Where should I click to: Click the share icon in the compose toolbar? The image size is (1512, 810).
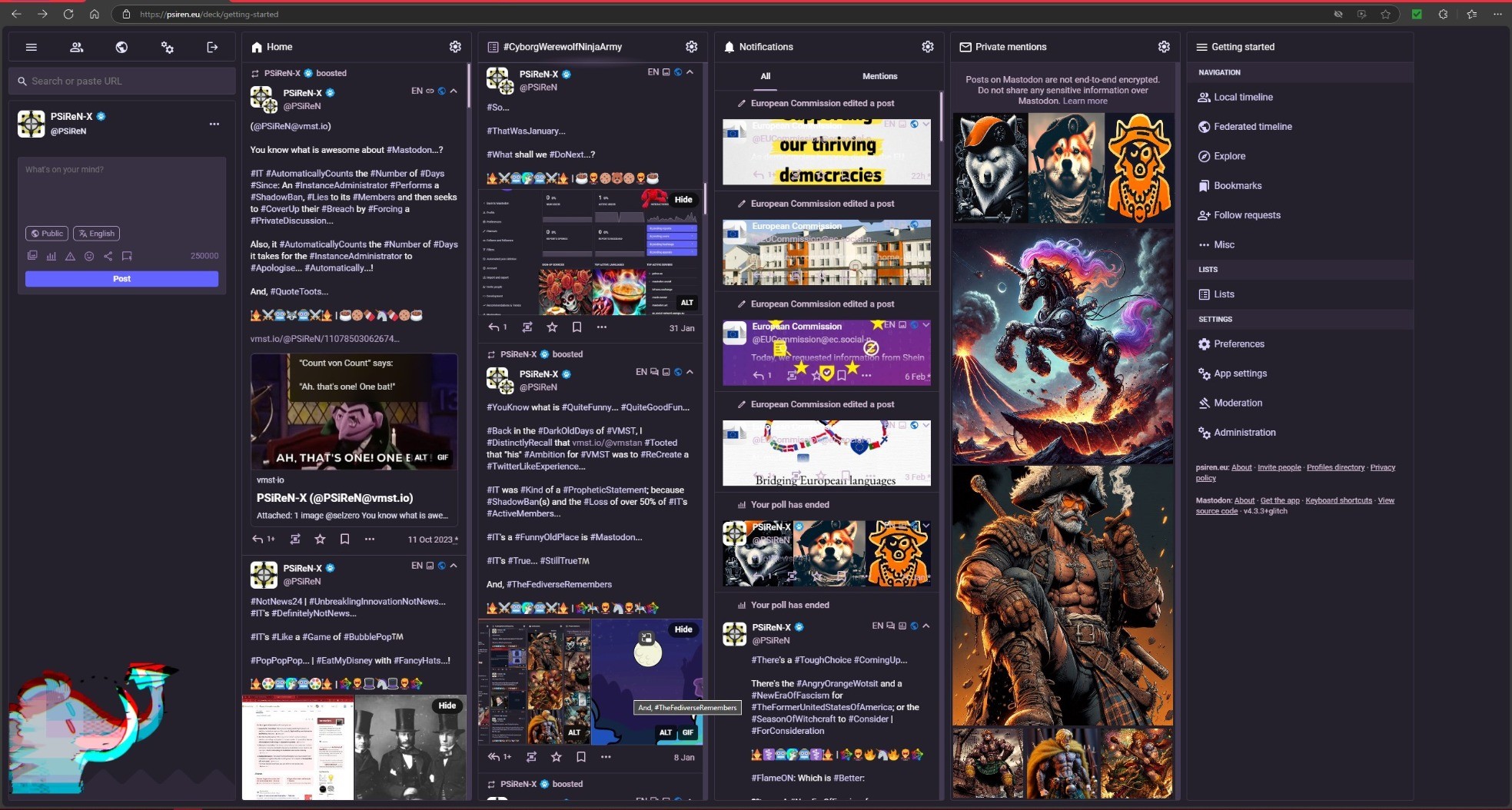point(108,256)
